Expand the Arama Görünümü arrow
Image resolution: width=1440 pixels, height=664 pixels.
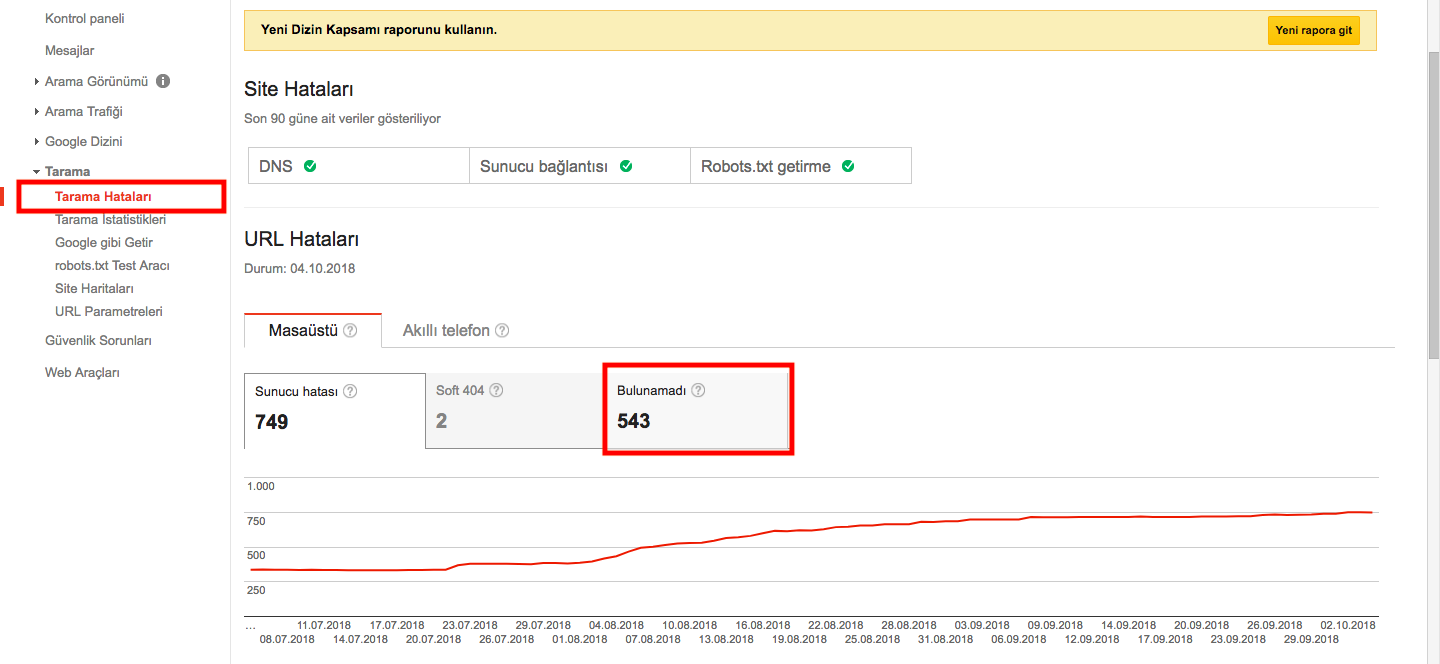pyautogui.click(x=37, y=81)
